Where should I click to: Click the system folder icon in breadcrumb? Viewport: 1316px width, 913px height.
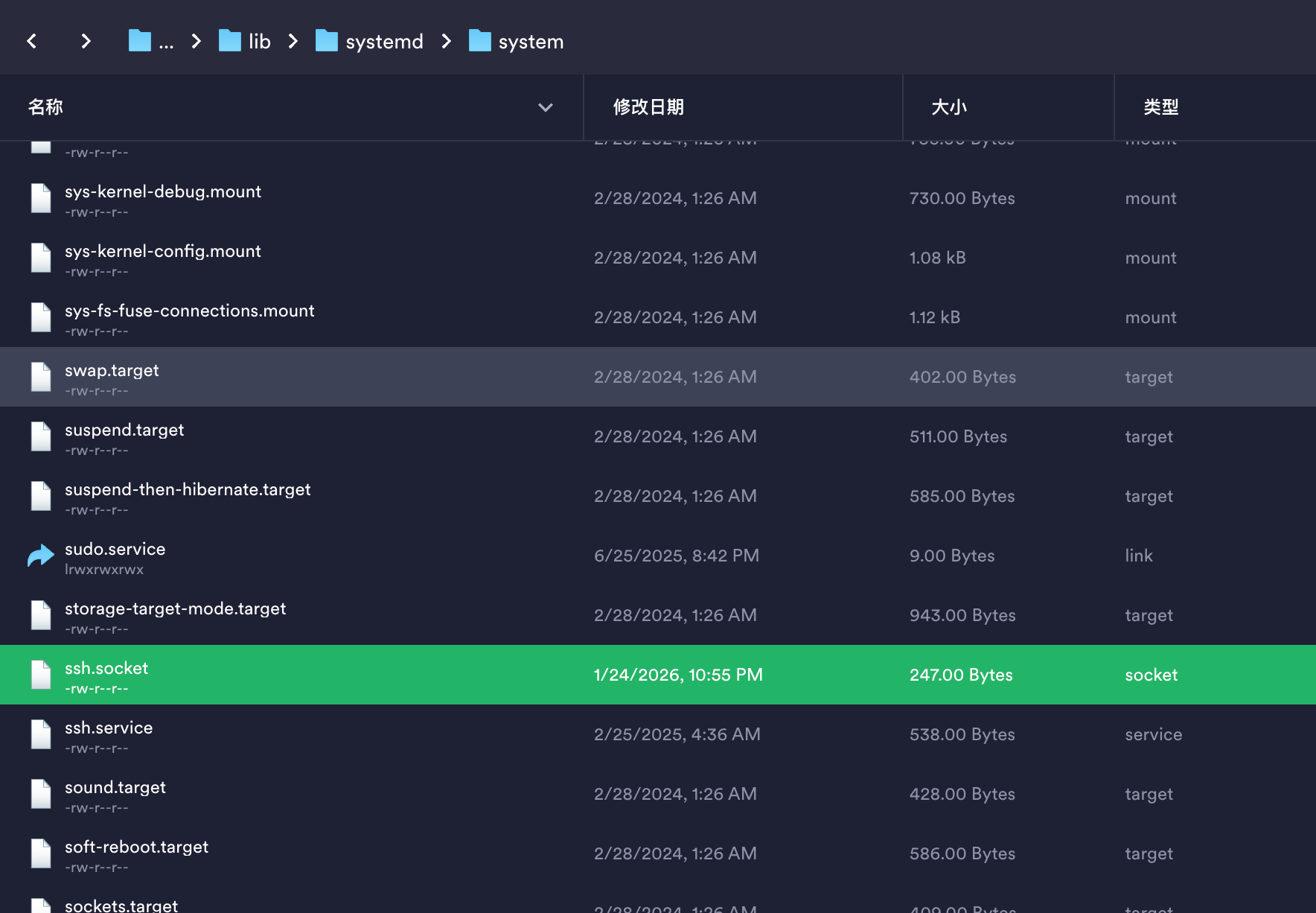[480, 41]
